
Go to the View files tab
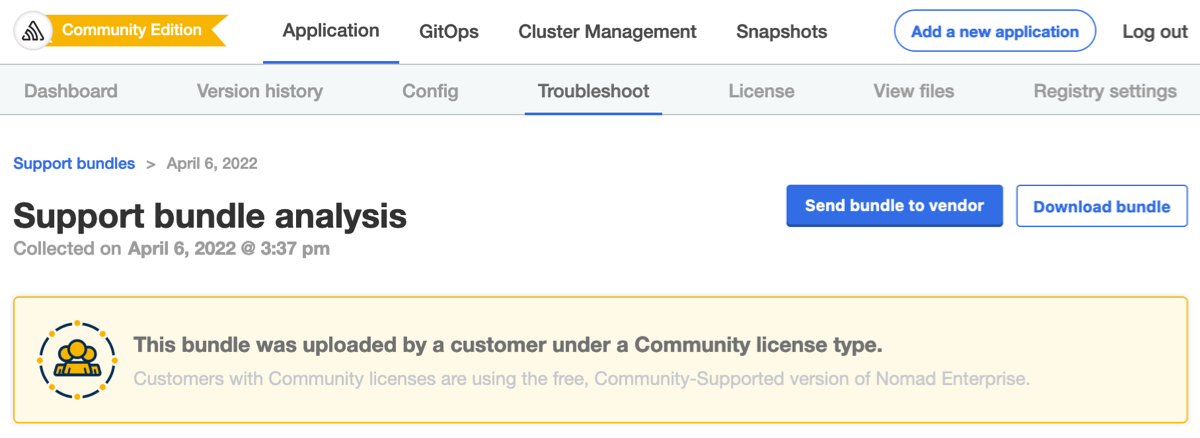coord(913,91)
